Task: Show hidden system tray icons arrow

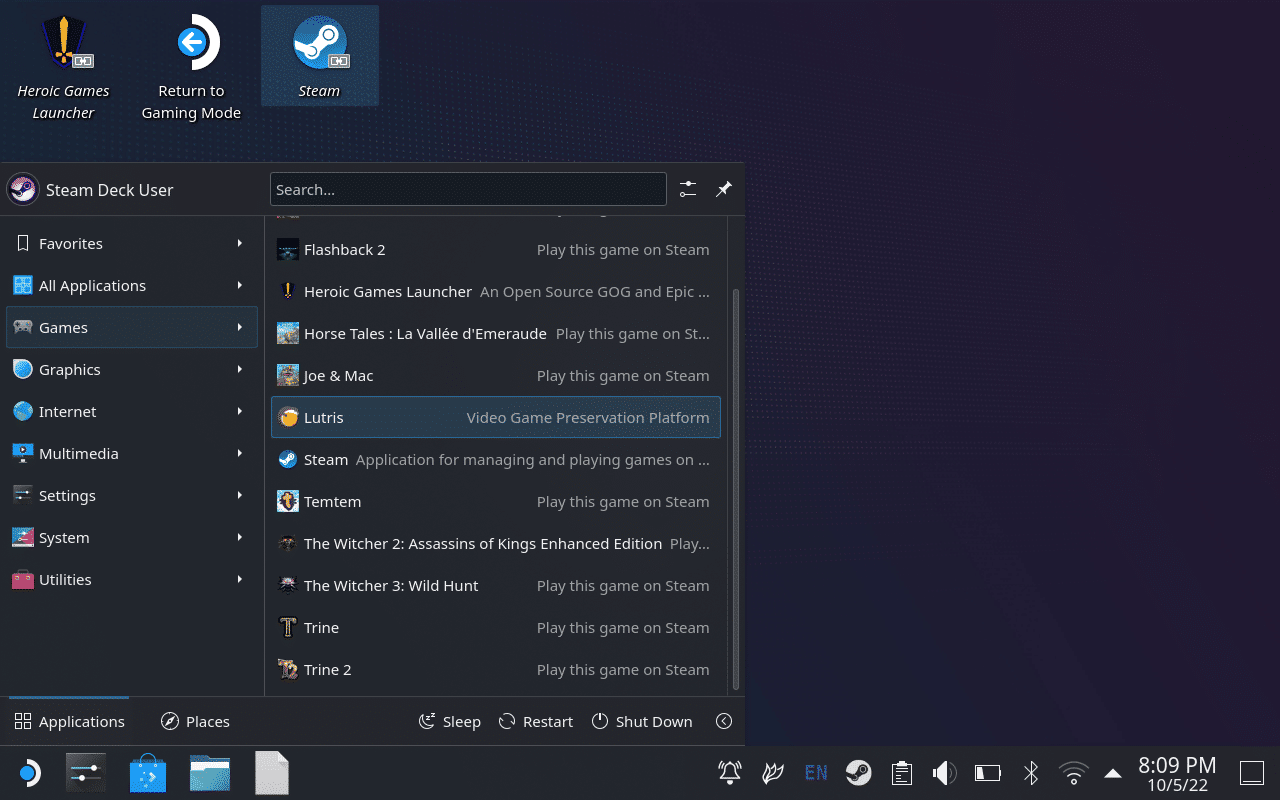Action: [x=1113, y=772]
